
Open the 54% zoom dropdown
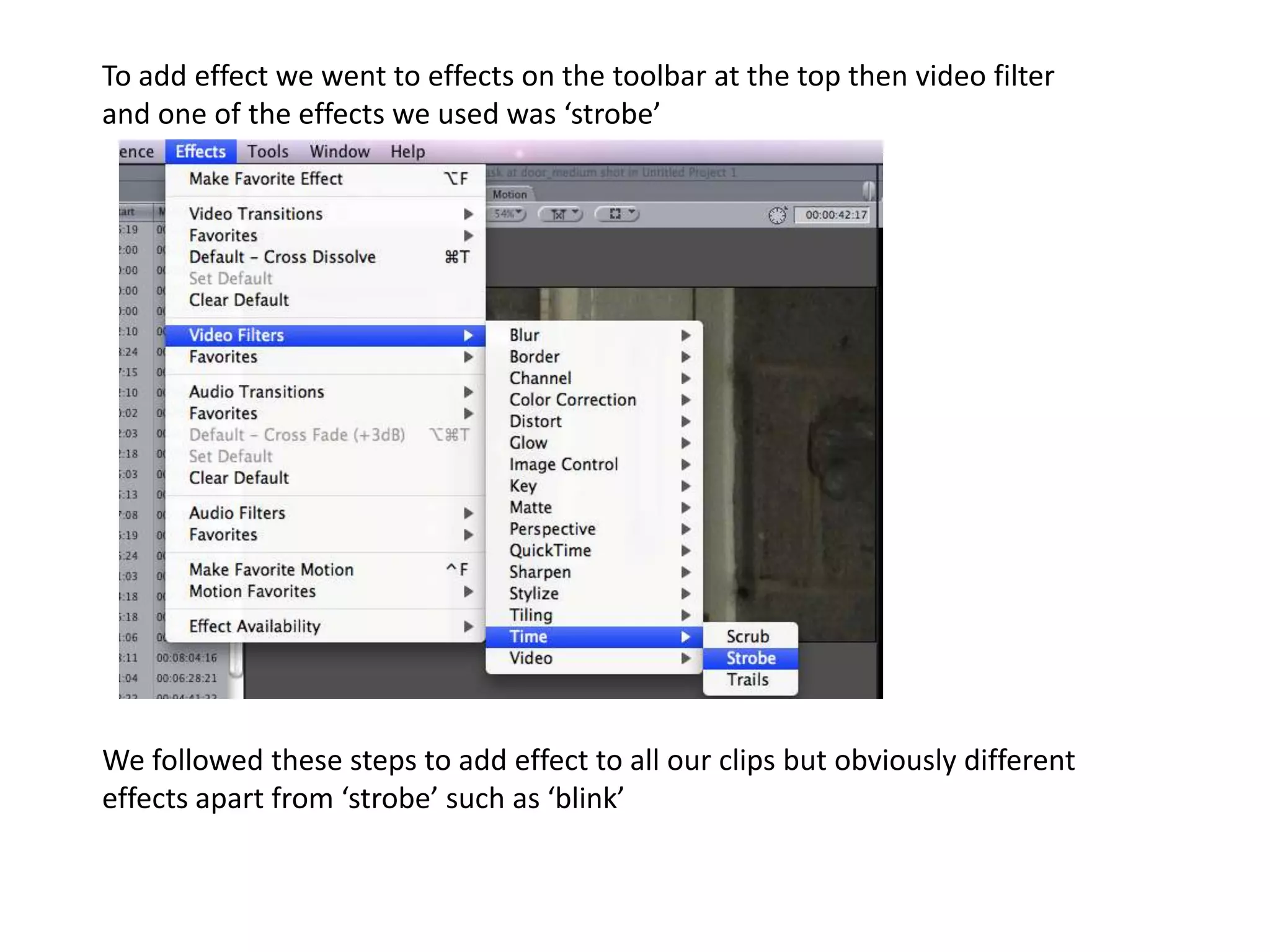point(507,214)
